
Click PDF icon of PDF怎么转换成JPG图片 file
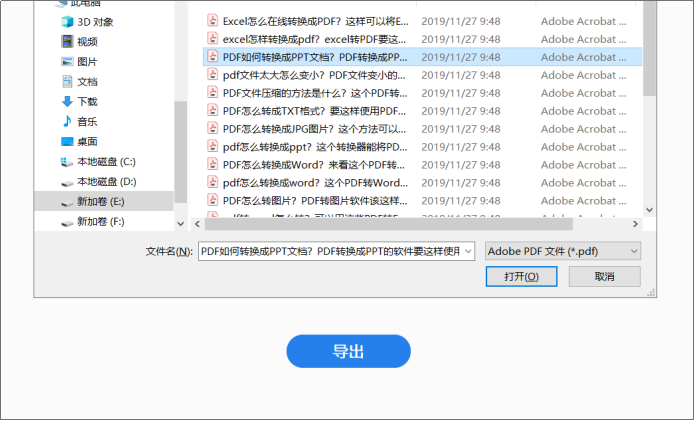(x=213, y=128)
